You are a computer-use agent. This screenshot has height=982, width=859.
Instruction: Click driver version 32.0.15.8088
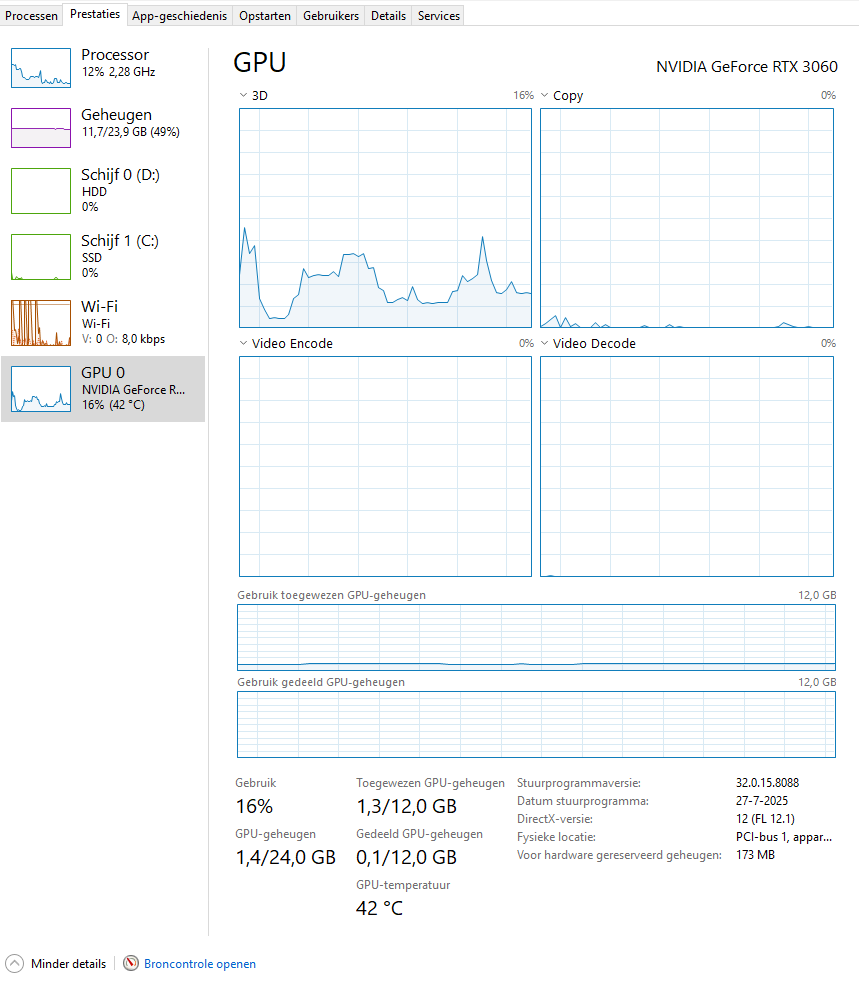pyautogui.click(x=767, y=783)
